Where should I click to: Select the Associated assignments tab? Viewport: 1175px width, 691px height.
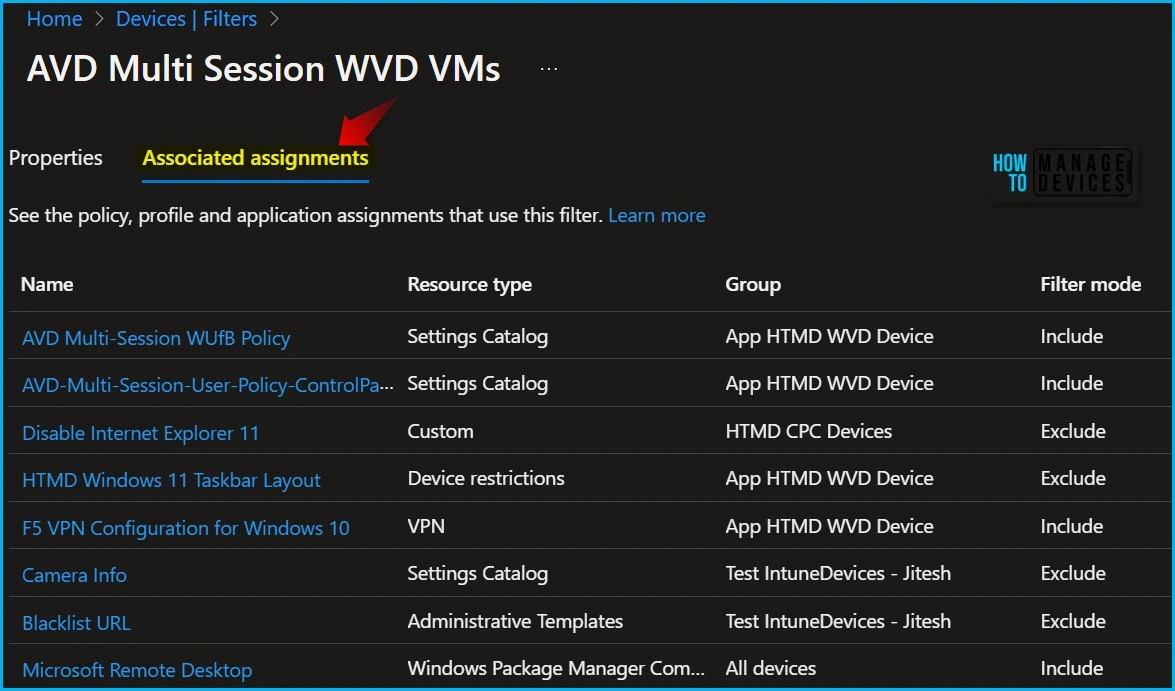(256, 158)
